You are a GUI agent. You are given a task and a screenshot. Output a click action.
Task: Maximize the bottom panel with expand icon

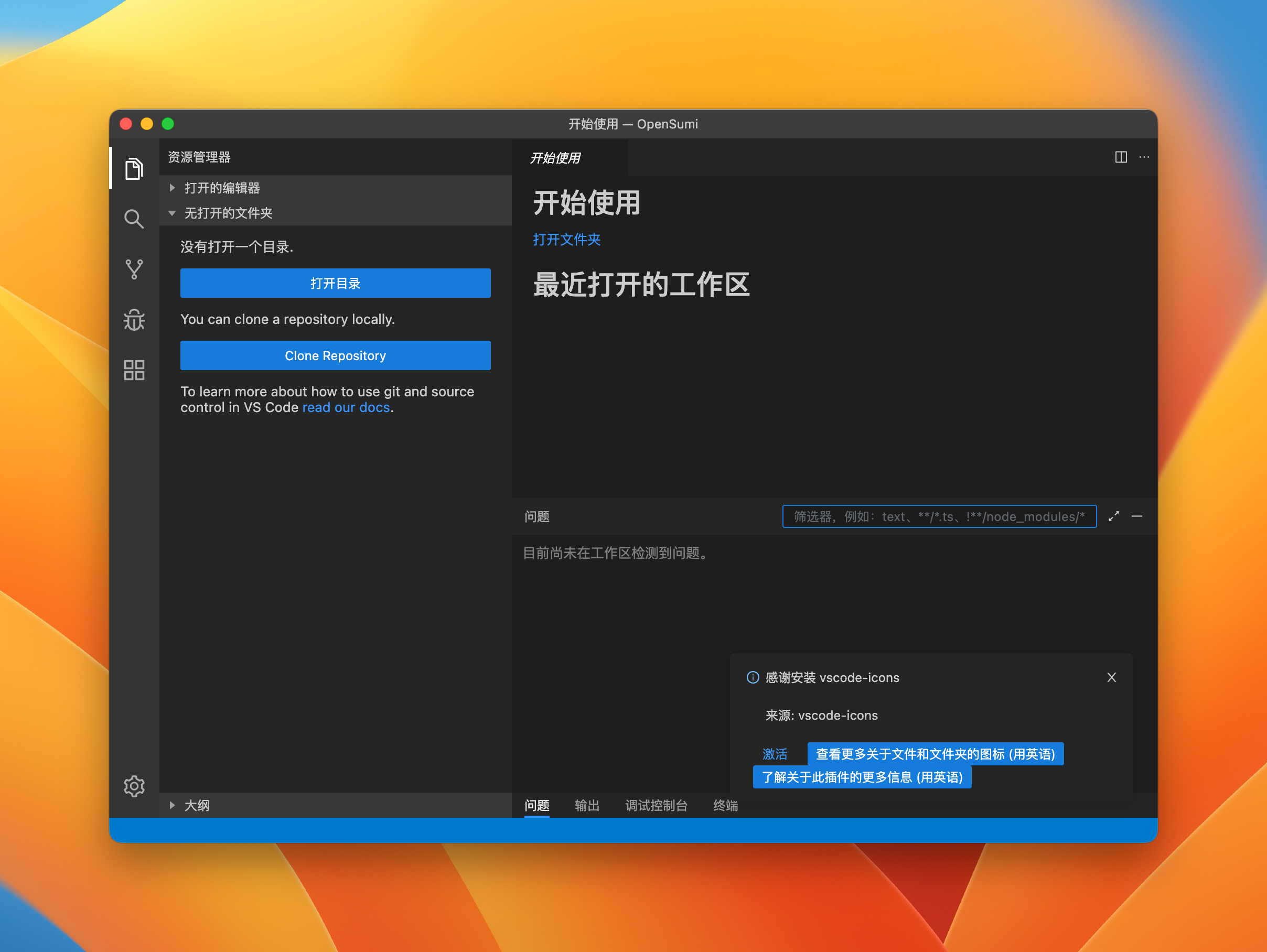tap(1113, 516)
